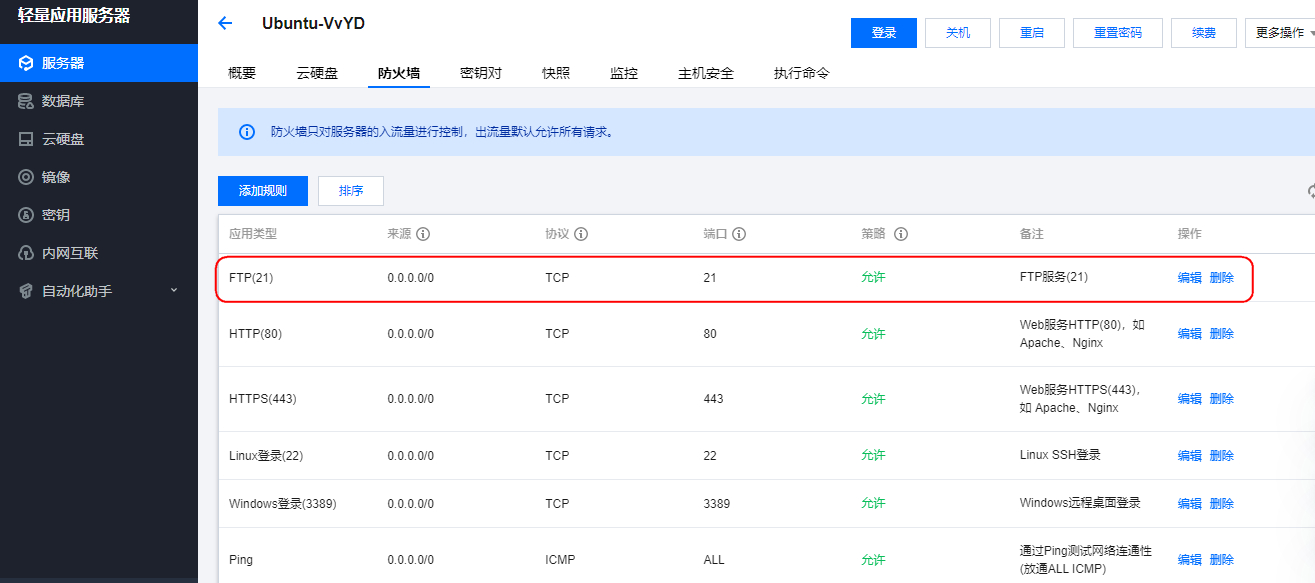The width and height of the screenshot is (1315, 583).
Task: Switch to the 概要 tab
Action: 242,73
